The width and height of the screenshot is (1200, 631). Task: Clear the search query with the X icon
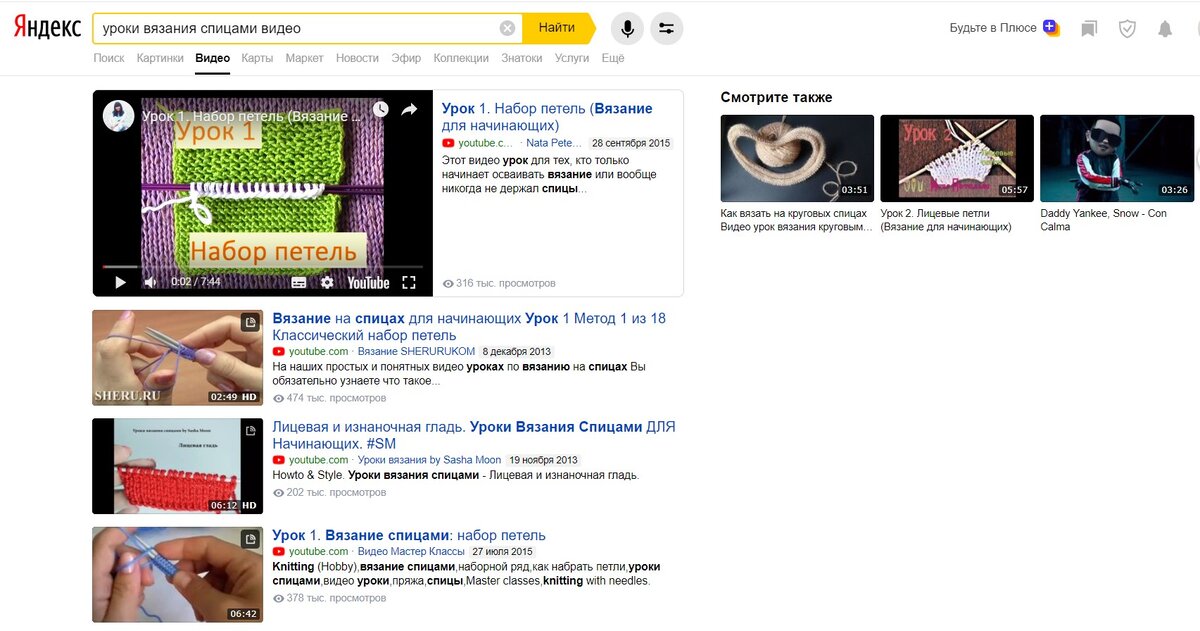point(507,28)
